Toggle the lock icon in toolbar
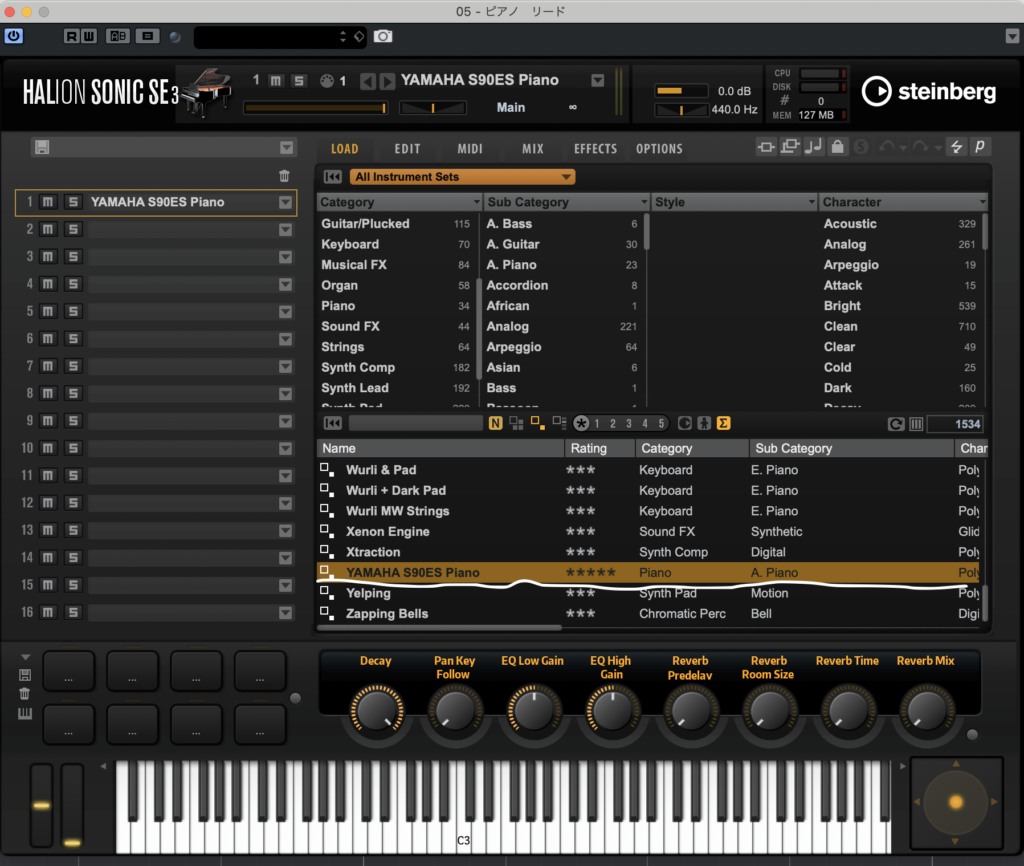Viewport: 1024px width, 866px height. tap(837, 148)
